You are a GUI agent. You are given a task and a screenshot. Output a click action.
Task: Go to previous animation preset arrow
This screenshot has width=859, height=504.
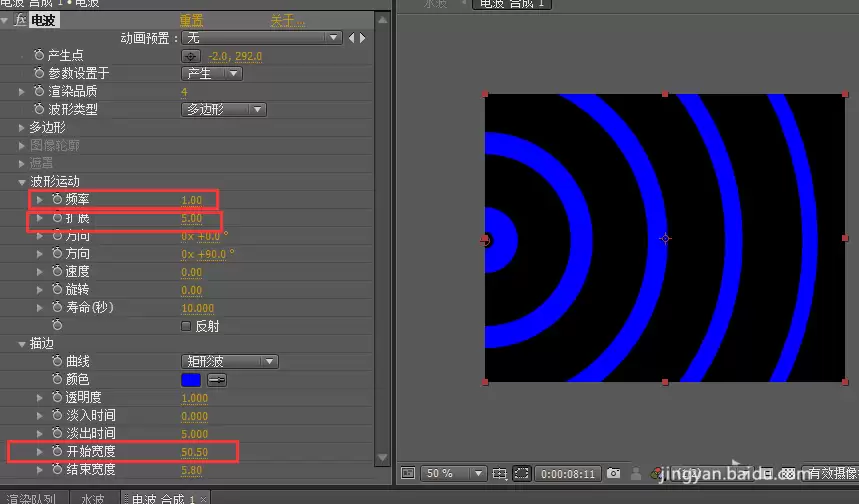point(352,38)
